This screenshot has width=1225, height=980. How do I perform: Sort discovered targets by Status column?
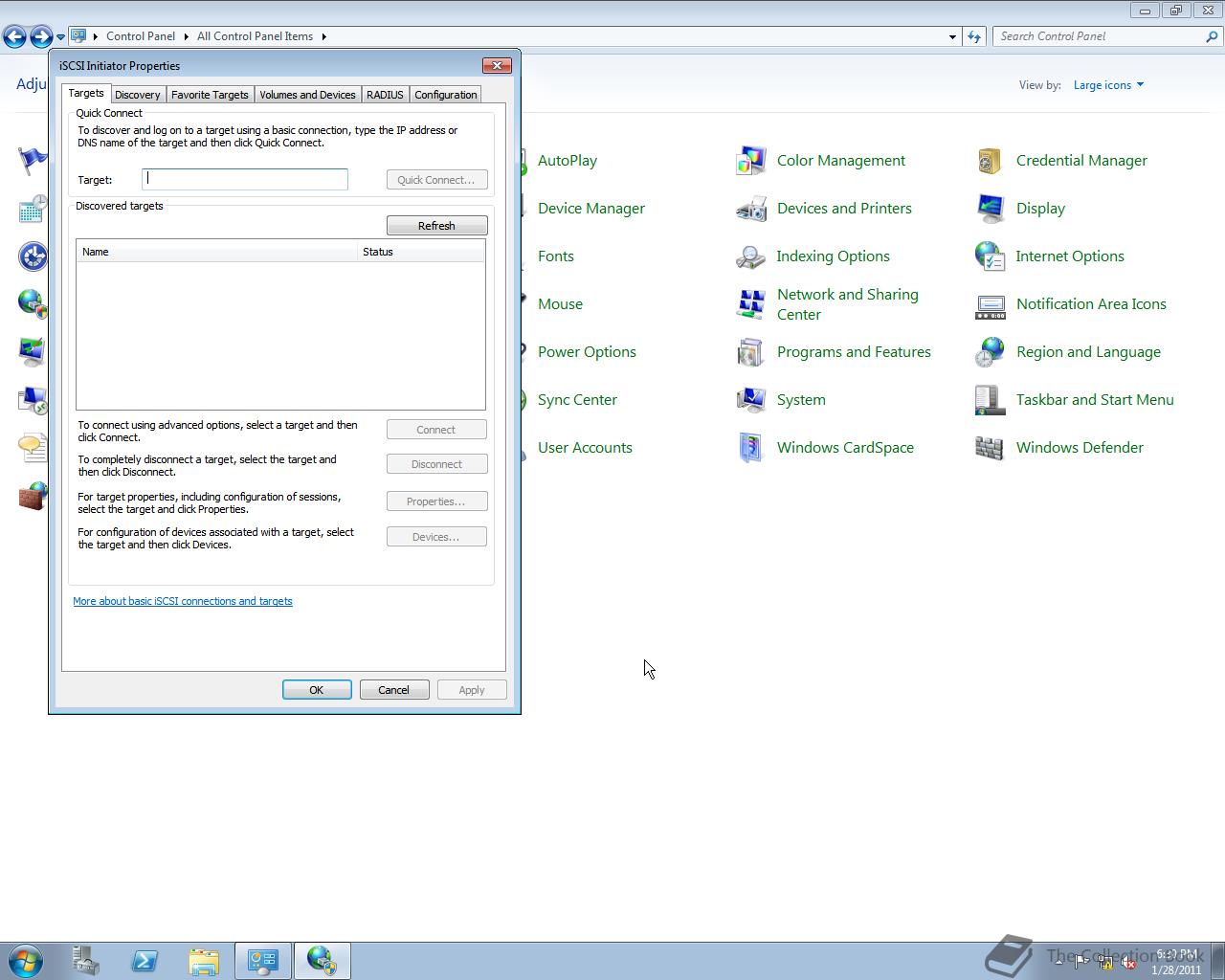(421, 252)
